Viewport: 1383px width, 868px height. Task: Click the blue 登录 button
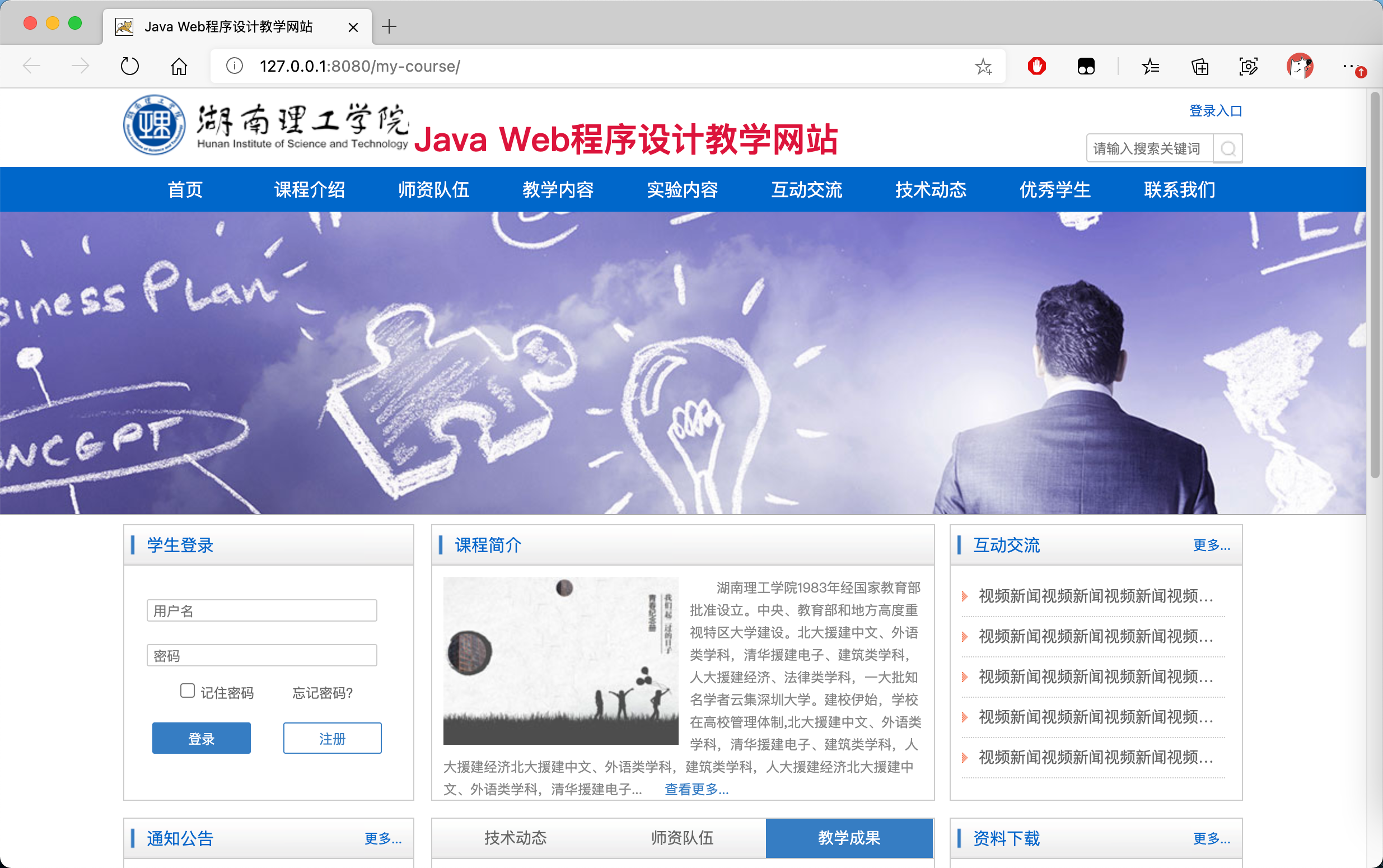click(x=201, y=738)
